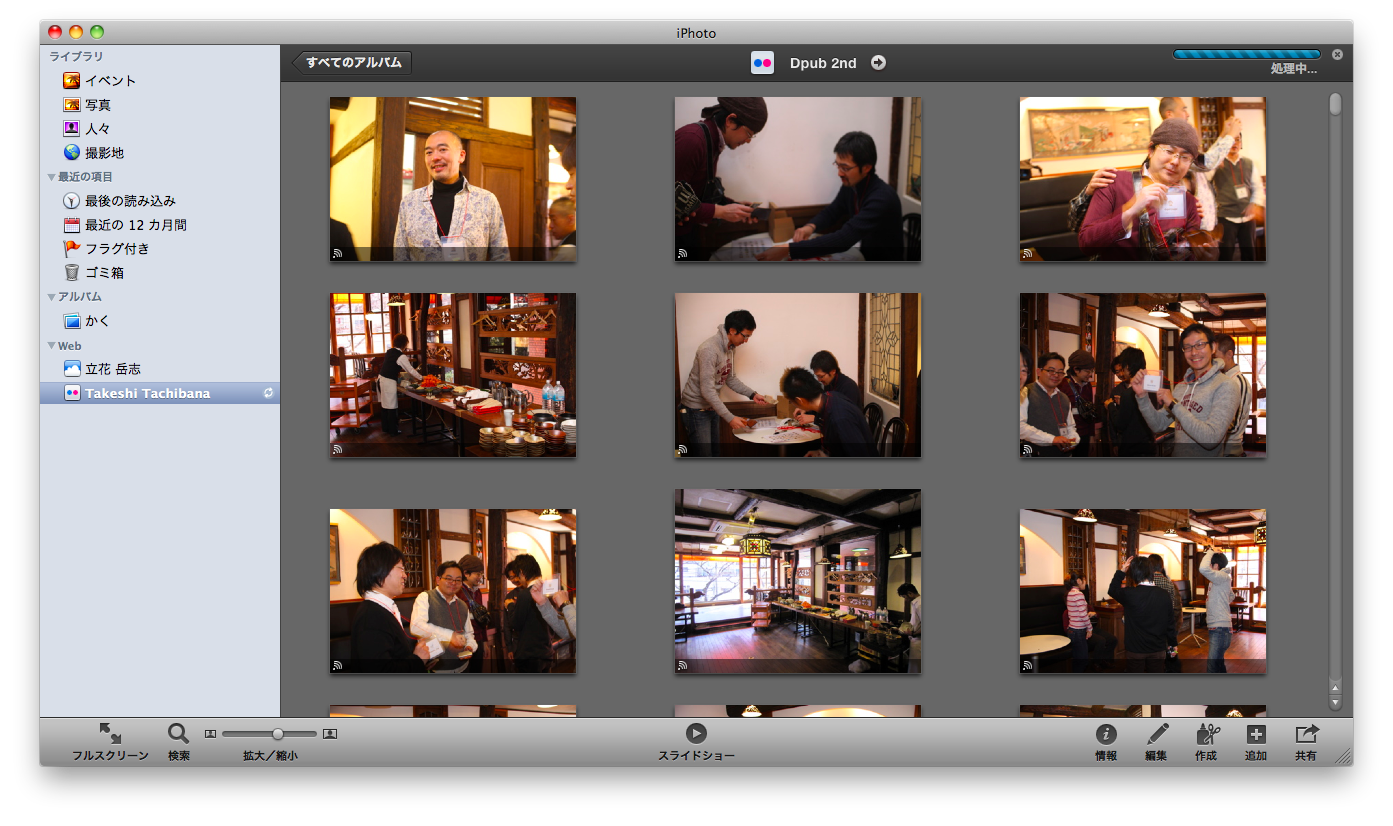Open the Create (作成) icon
This screenshot has height=826, width=1393.
1207,734
